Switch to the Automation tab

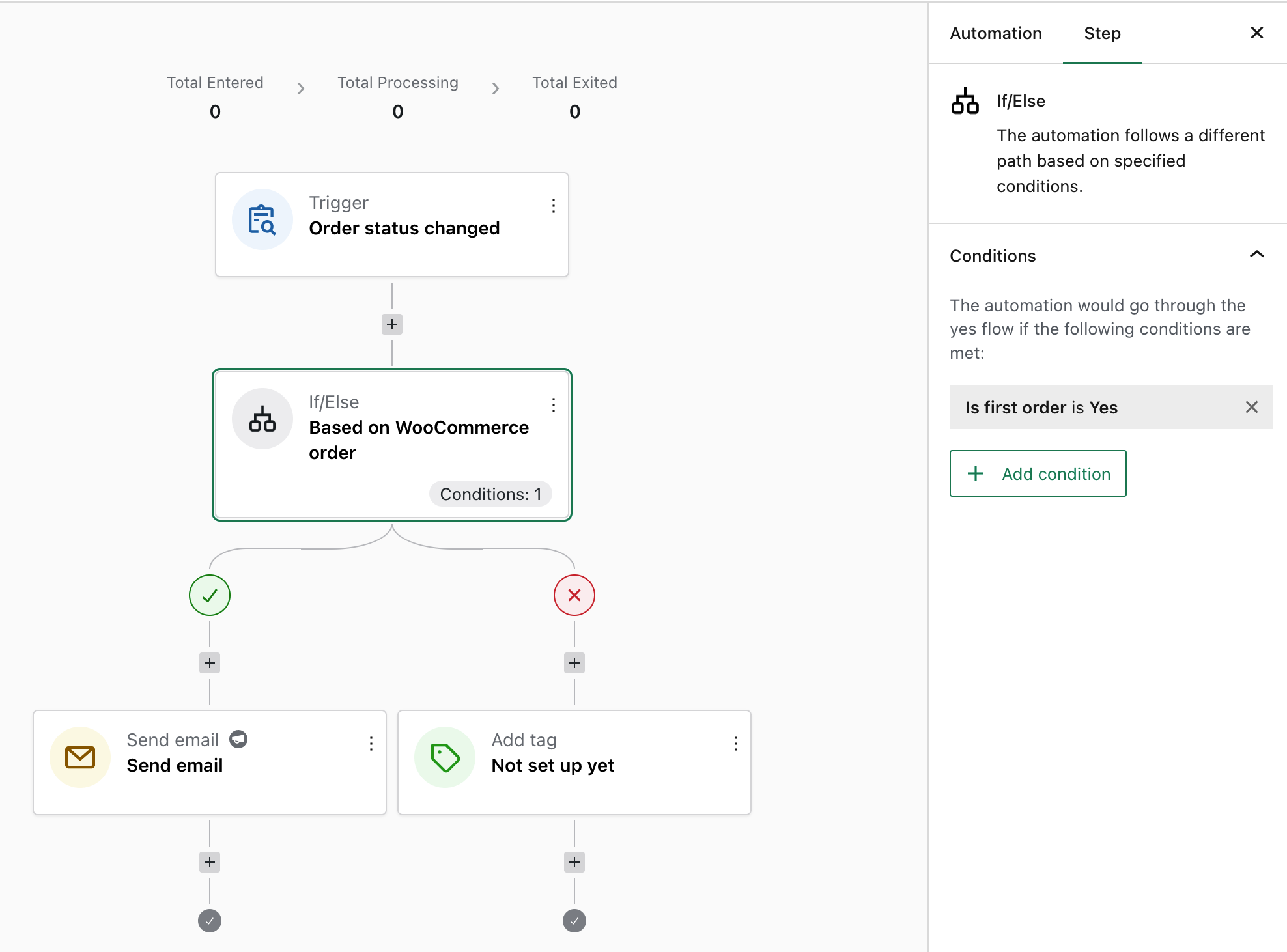pos(996,33)
